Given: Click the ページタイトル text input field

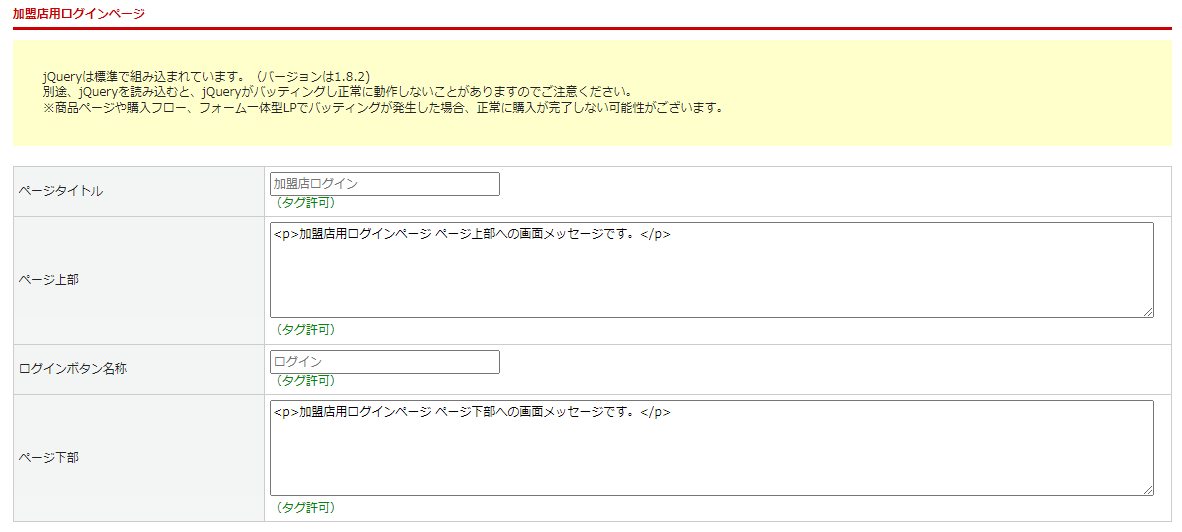Looking at the screenshot, I should tap(384, 184).
